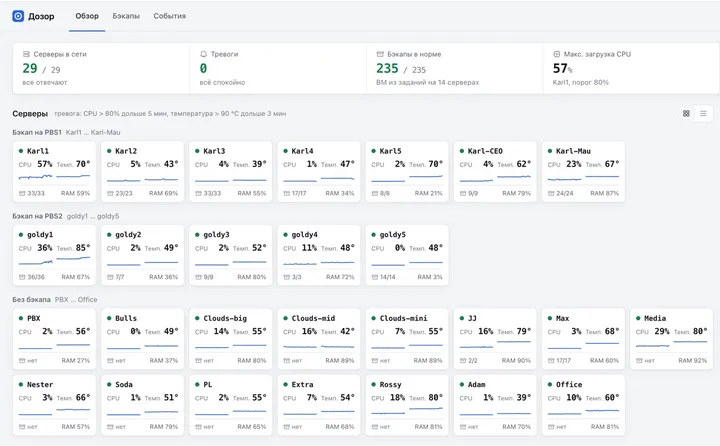The height and width of the screenshot is (446, 720).
Task: Click the Karl1 CPU sparkline chart
Action: [x=35, y=177]
